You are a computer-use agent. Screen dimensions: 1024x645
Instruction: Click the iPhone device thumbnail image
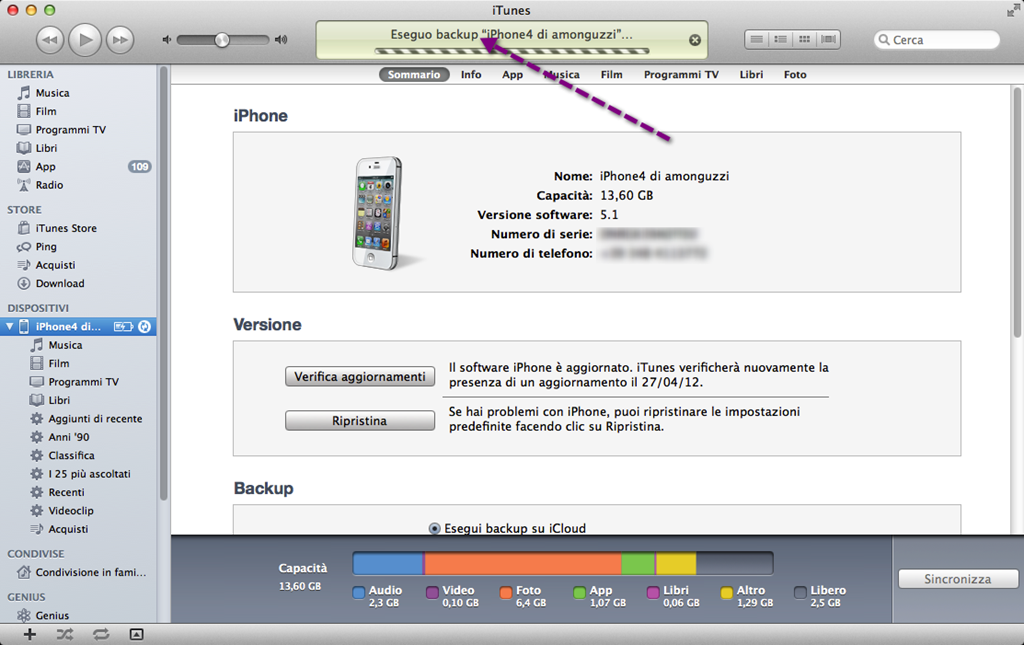pos(379,213)
